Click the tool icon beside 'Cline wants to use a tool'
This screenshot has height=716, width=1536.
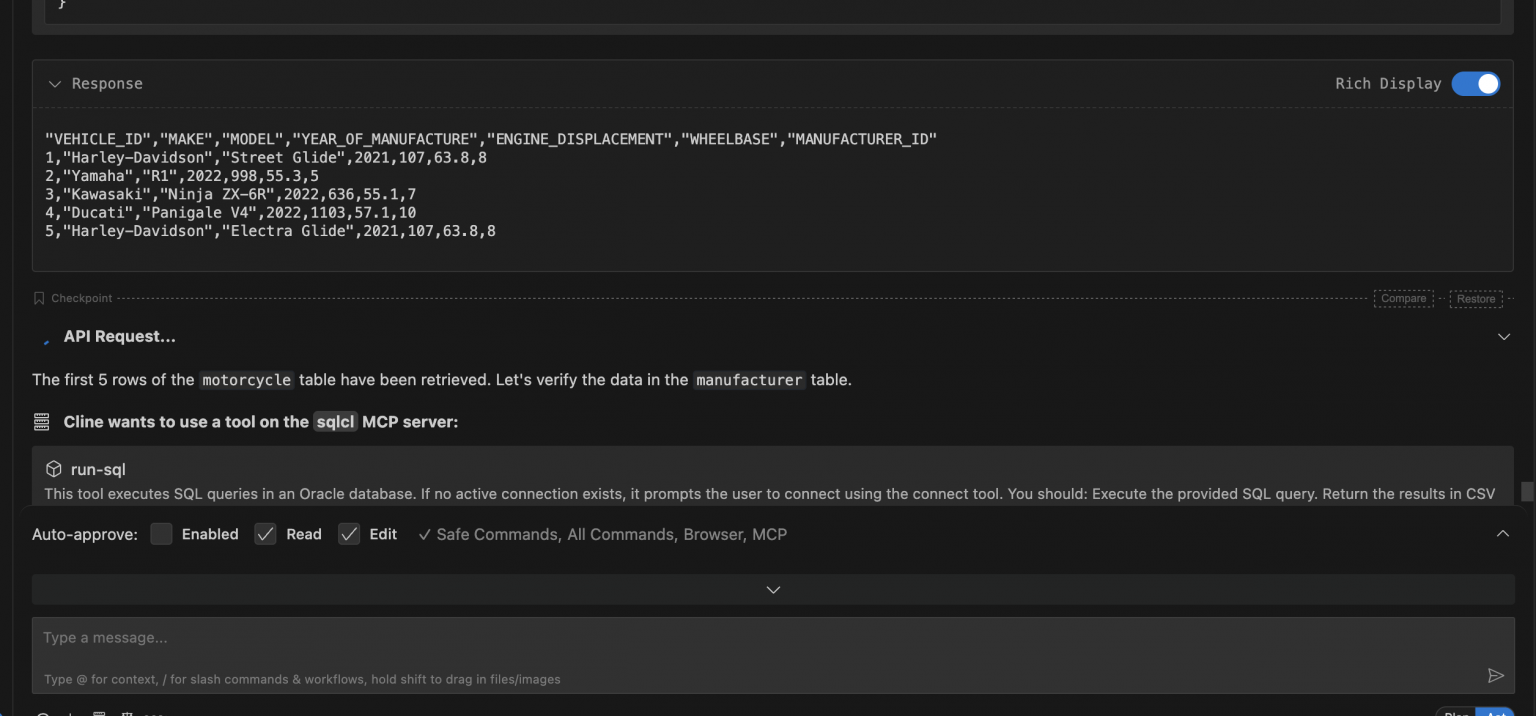click(x=41, y=421)
